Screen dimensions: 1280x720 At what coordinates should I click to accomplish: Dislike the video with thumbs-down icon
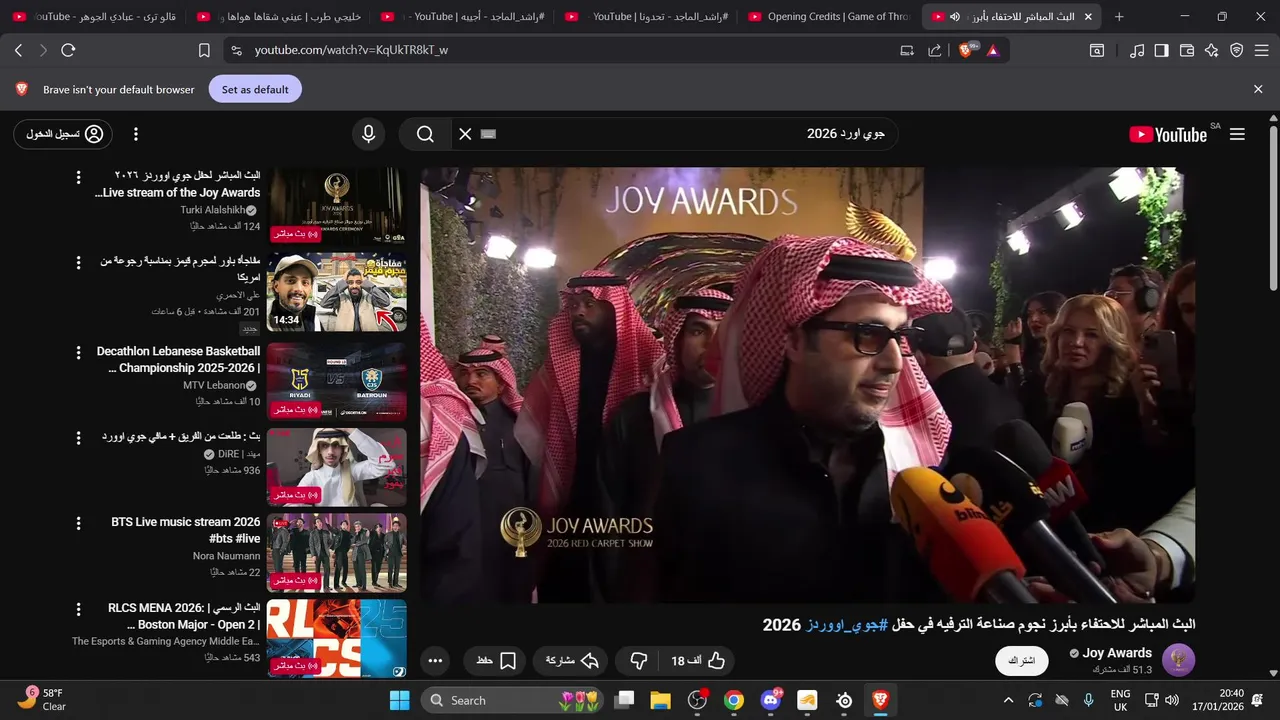tap(639, 660)
